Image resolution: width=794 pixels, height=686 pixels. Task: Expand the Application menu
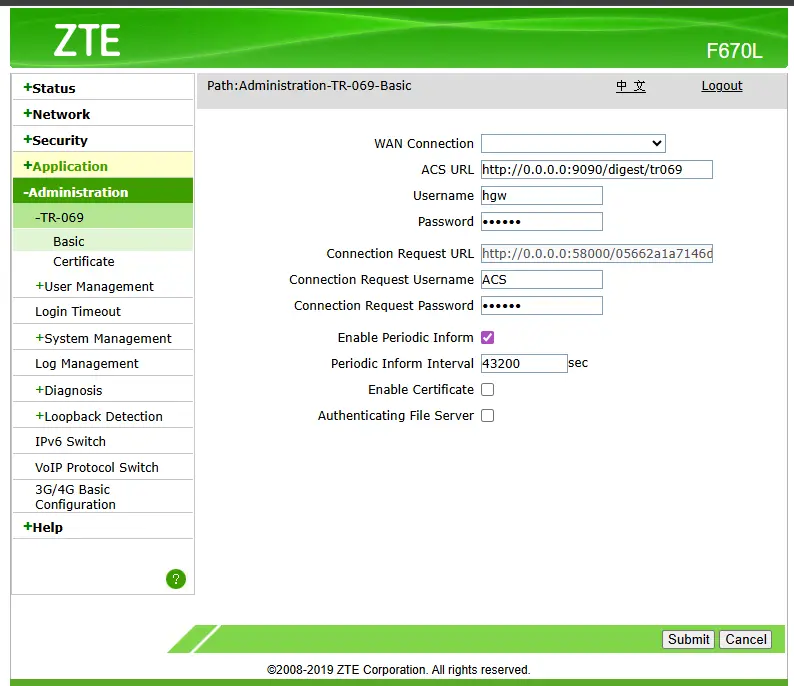66,166
